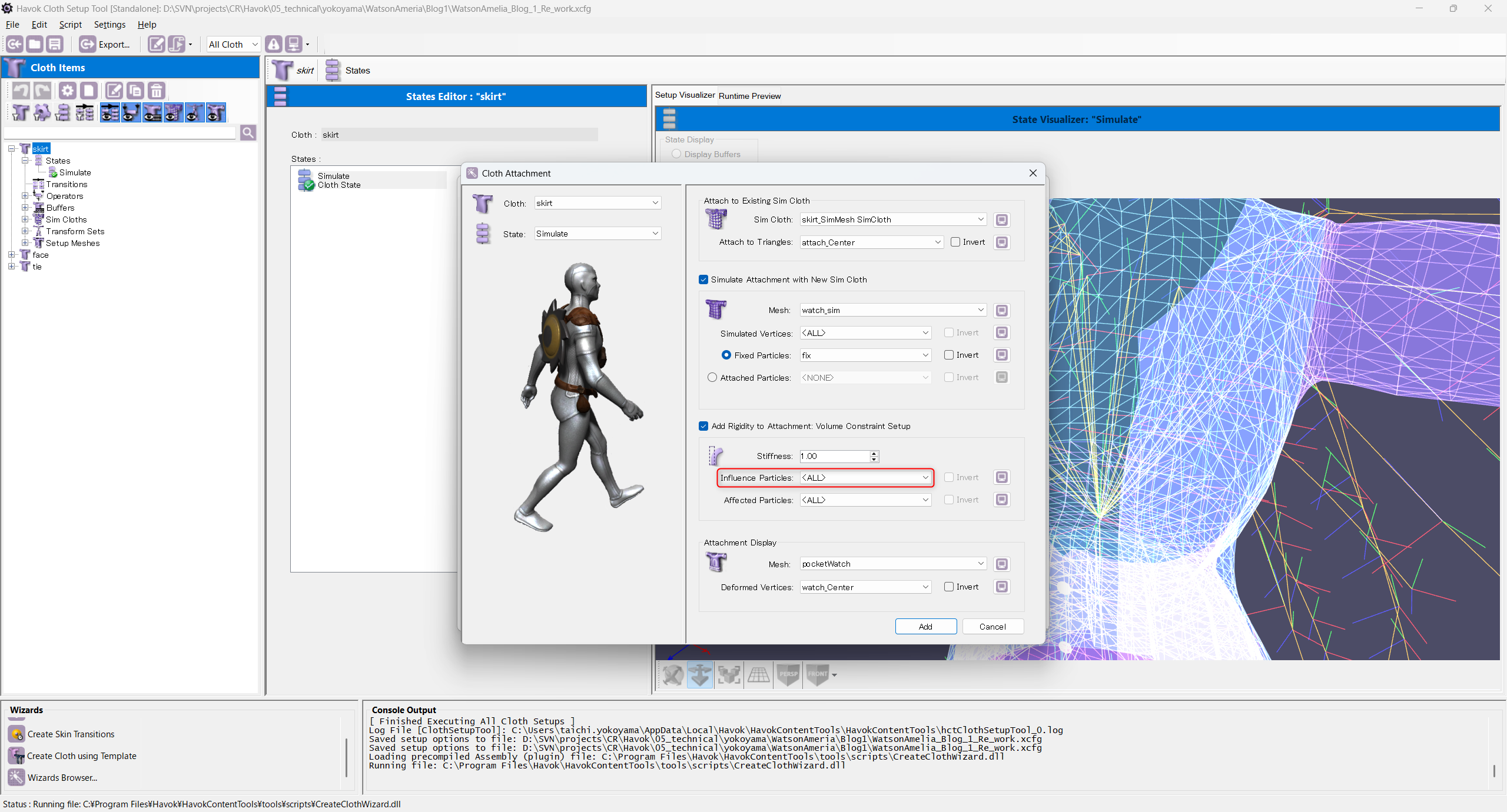Image resolution: width=1507 pixels, height=812 pixels.
Task: Click the save disk icon in main toolbar
Action: coord(55,44)
